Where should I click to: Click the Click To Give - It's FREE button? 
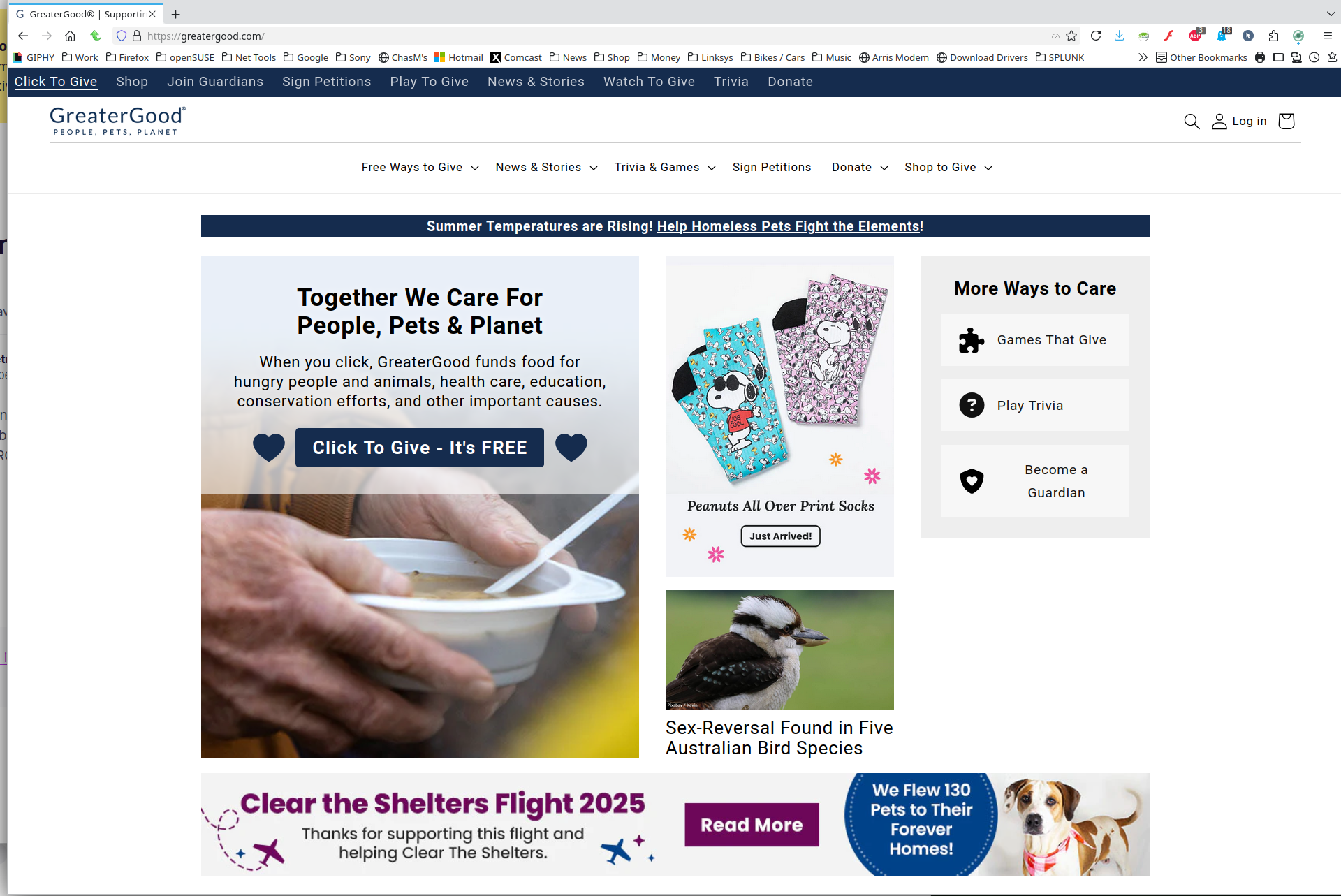click(x=420, y=448)
